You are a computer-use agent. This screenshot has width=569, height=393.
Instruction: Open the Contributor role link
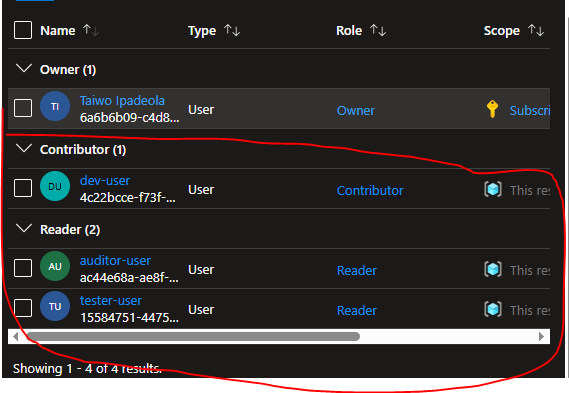(370, 191)
